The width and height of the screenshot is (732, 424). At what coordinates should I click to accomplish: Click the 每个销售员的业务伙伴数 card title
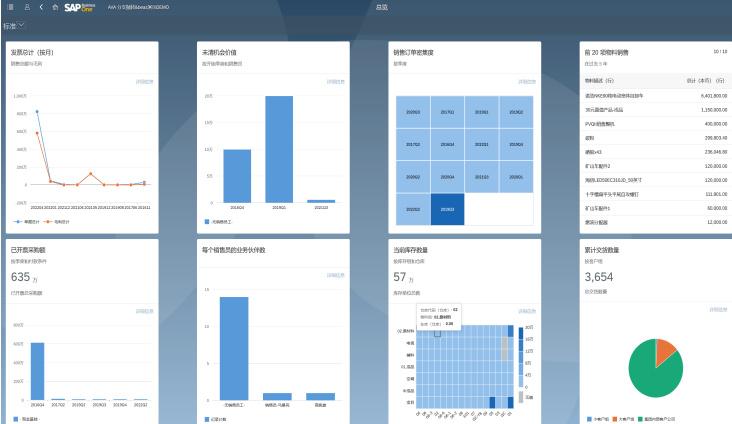pyautogui.click(x=233, y=250)
